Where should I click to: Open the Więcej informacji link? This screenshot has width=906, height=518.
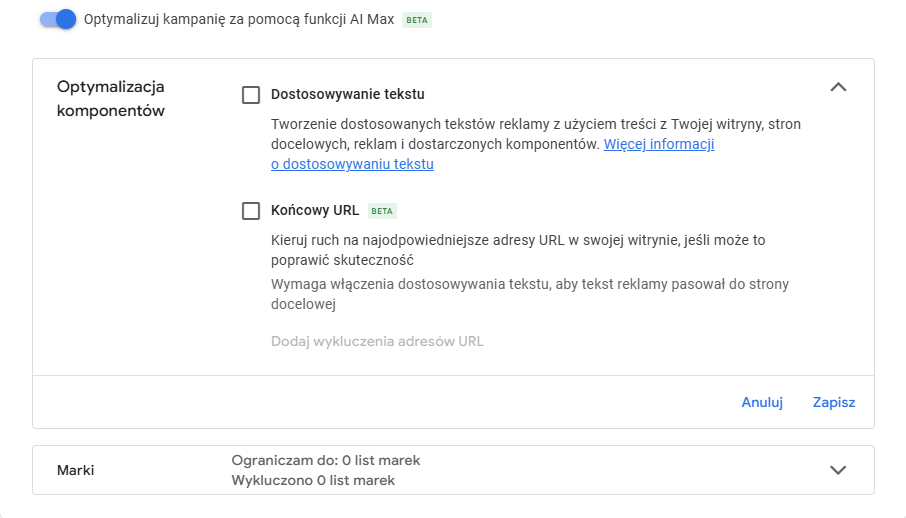(x=658, y=144)
